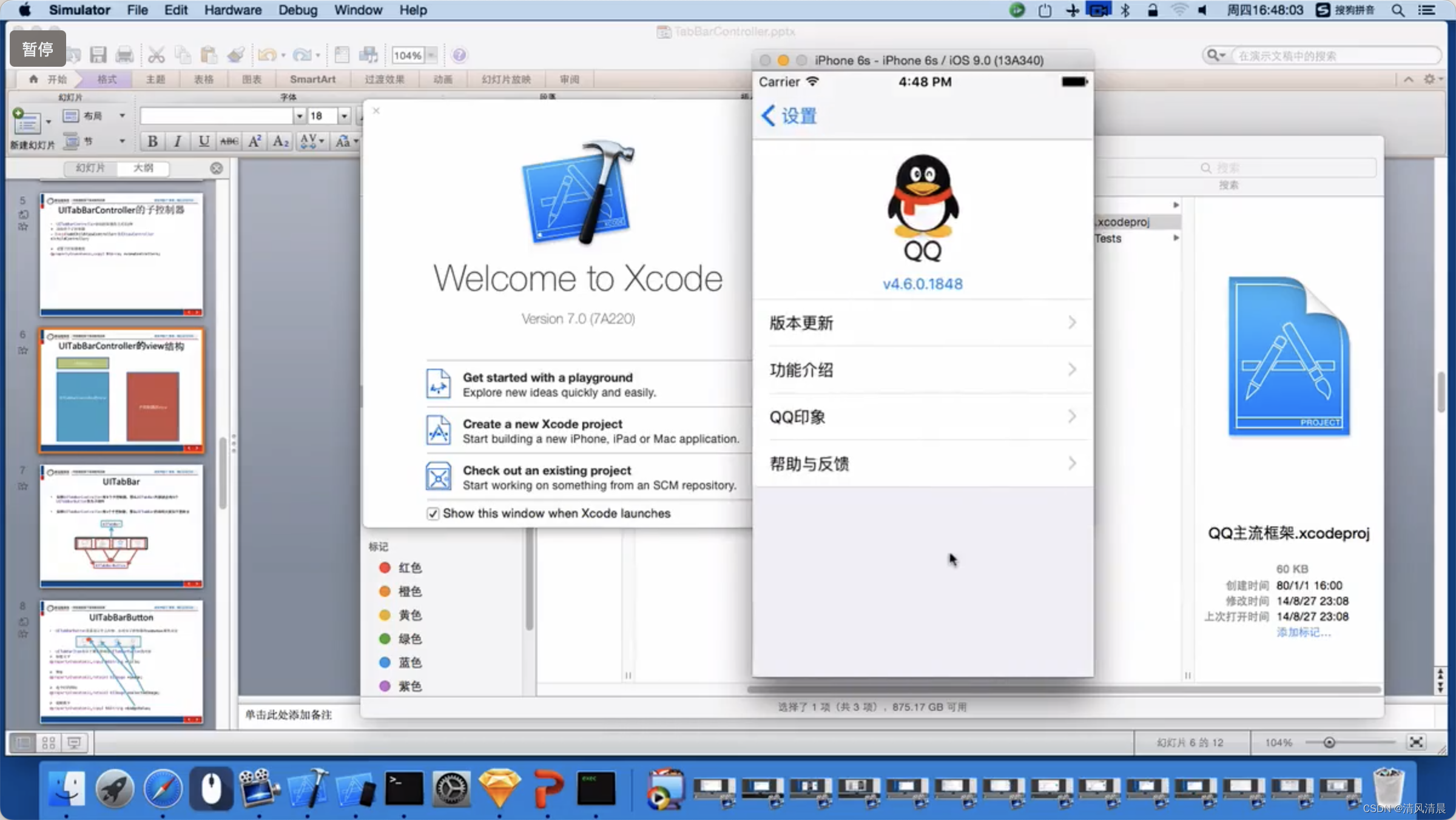Click the Save icon in PowerPoint toolbar
This screenshot has width=1456, height=820.
pos(98,55)
